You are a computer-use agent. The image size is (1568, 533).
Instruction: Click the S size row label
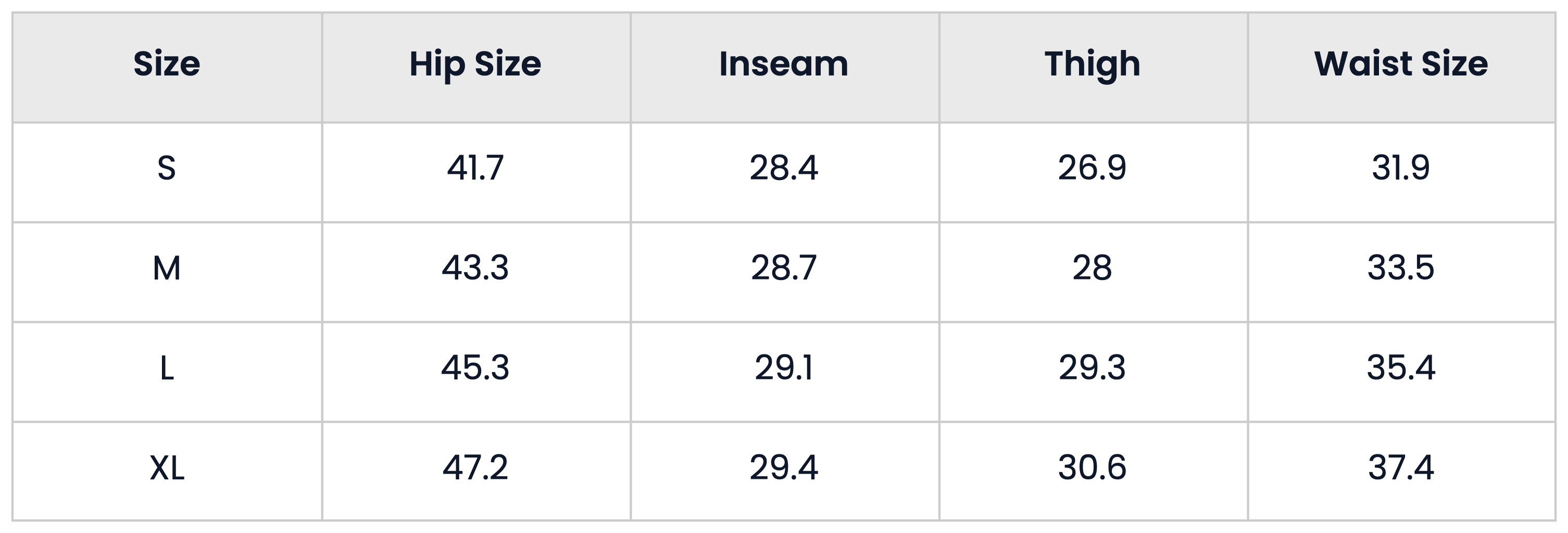(x=167, y=168)
